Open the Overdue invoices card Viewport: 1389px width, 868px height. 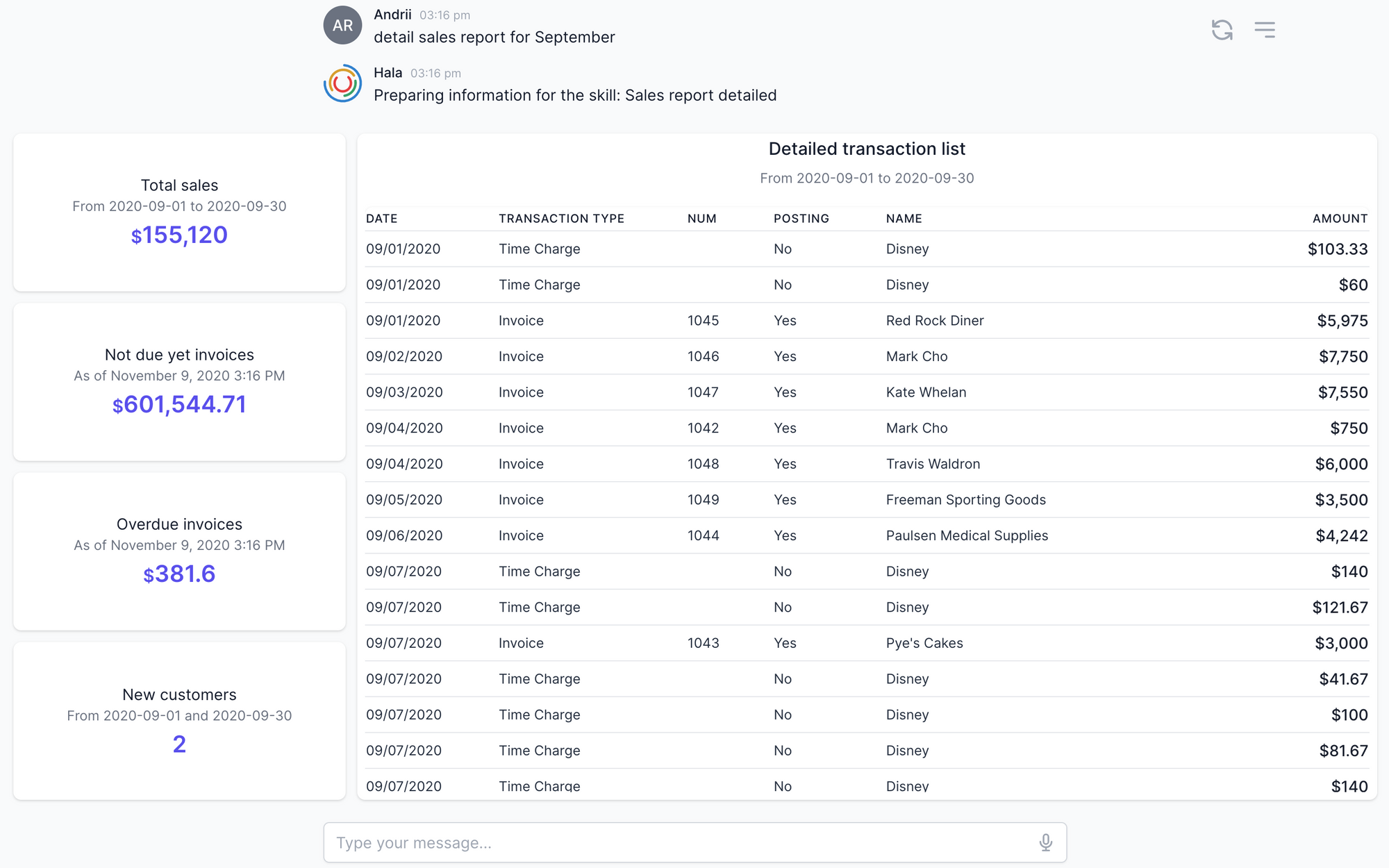(x=179, y=551)
